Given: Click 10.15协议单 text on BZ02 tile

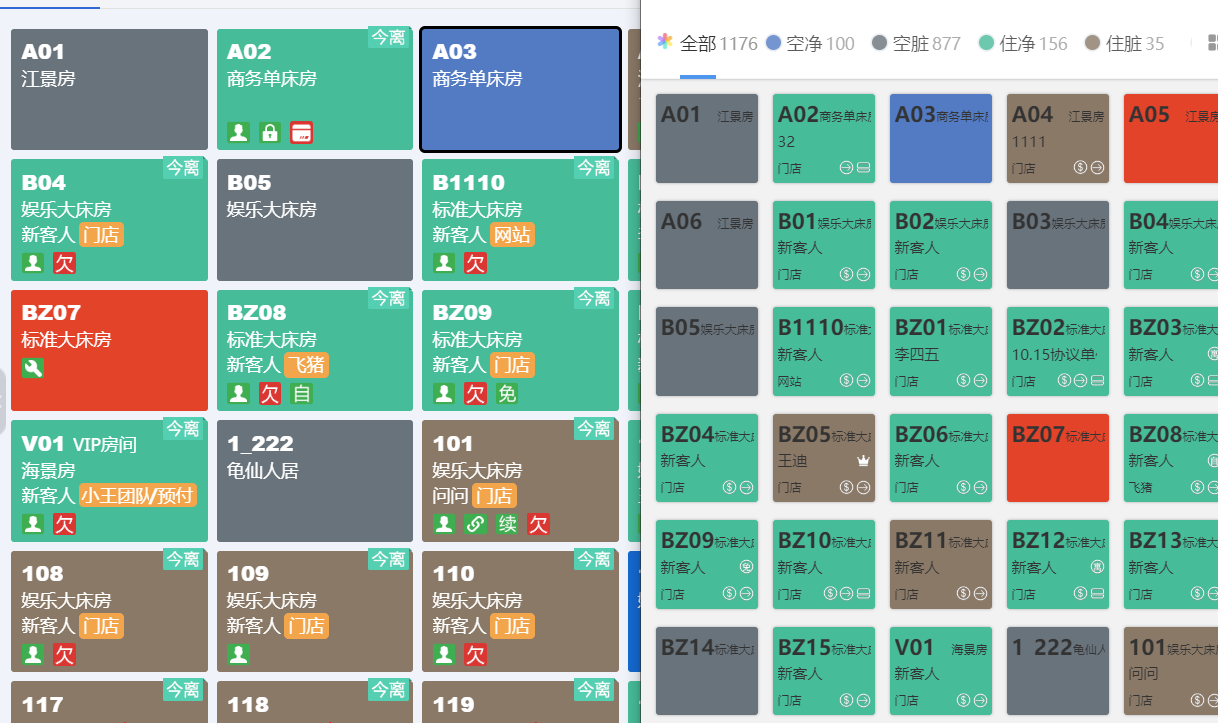Looking at the screenshot, I should point(1053,354).
